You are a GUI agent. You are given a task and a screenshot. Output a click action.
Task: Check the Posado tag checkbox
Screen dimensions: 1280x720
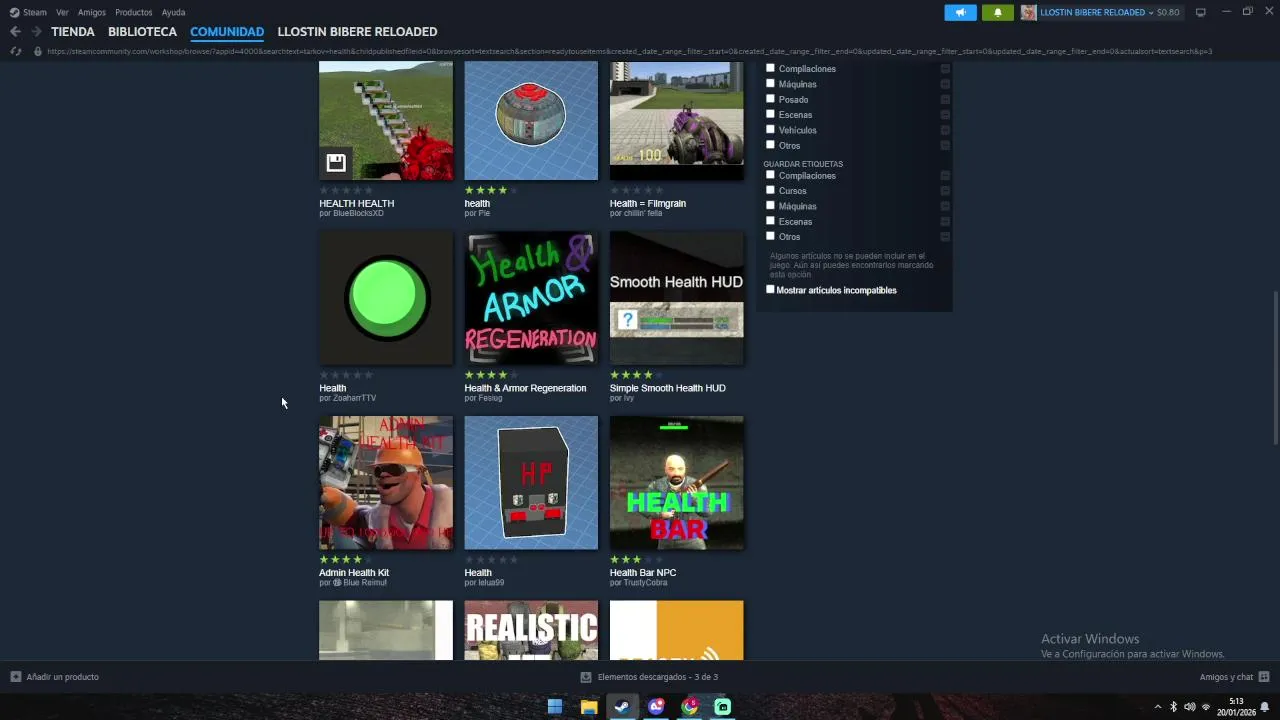click(x=770, y=99)
